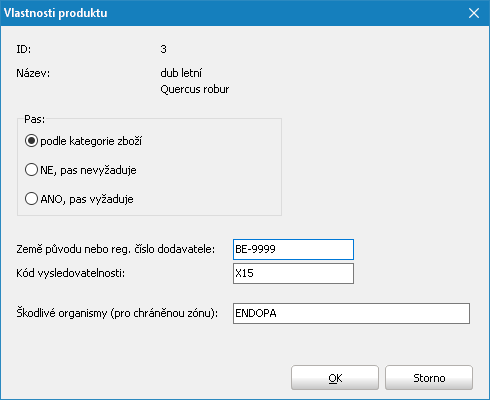Click the 'Pas:' group box caption
490x400 pixels.
(34, 119)
